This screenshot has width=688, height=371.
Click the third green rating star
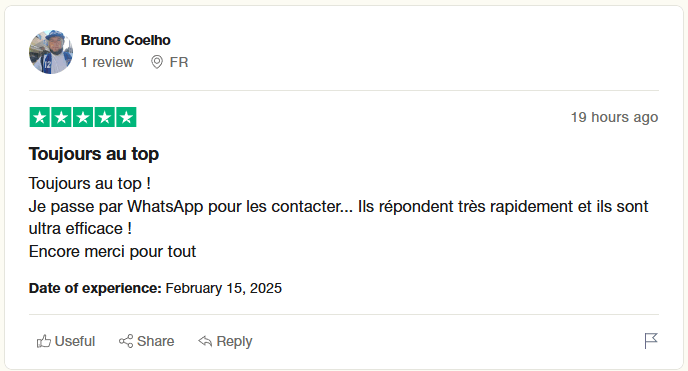point(83,117)
